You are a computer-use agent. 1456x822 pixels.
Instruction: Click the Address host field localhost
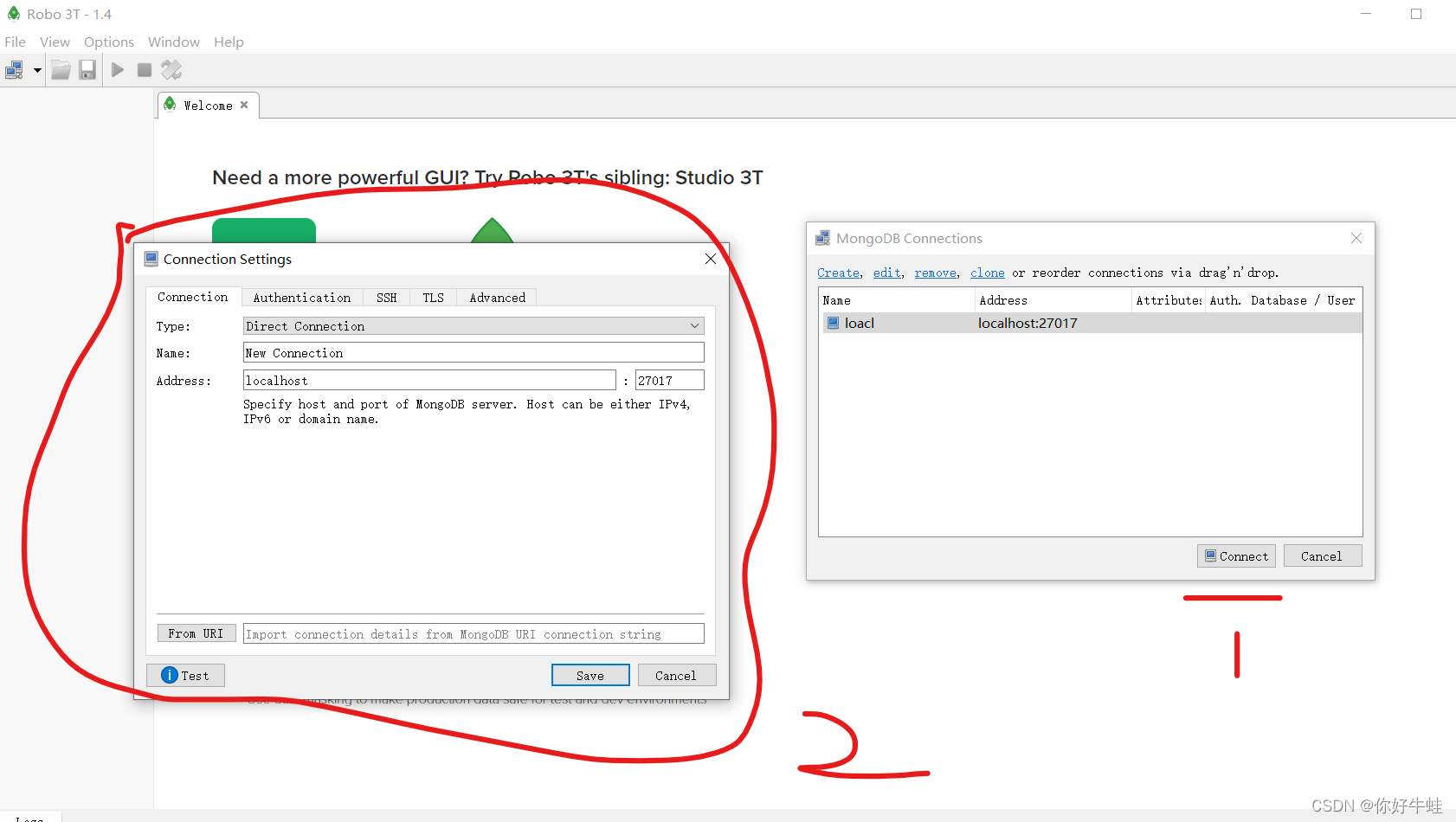429,381
